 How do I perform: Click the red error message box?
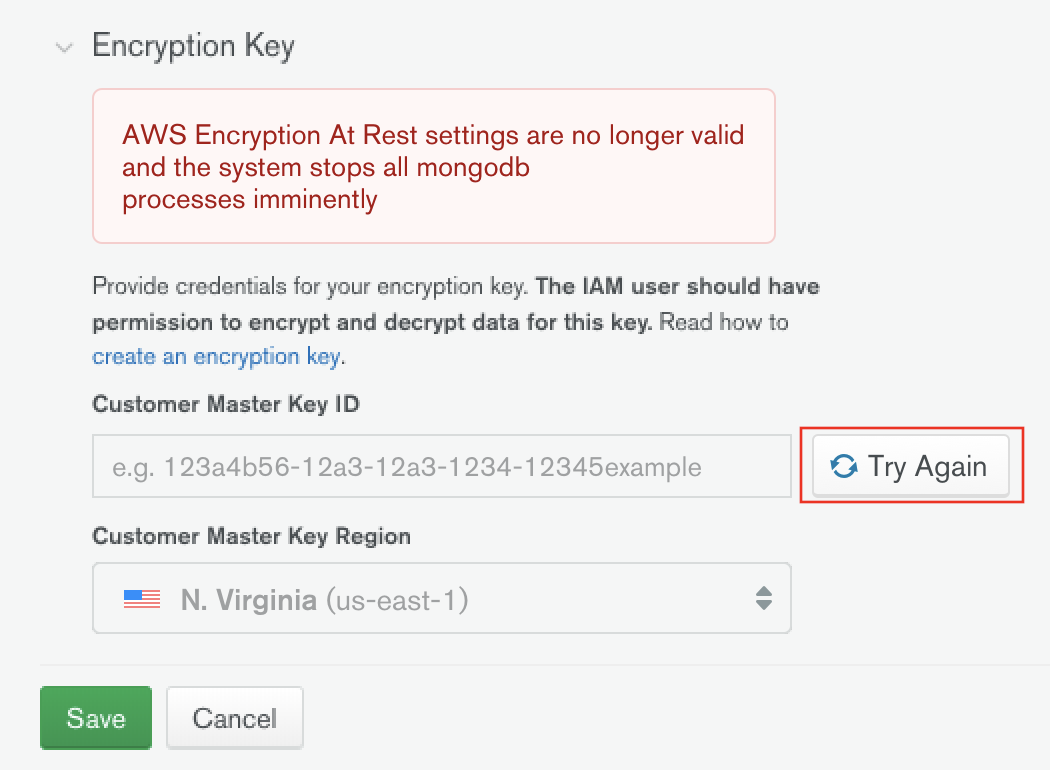pyautogui.click(x=433, y=166)
